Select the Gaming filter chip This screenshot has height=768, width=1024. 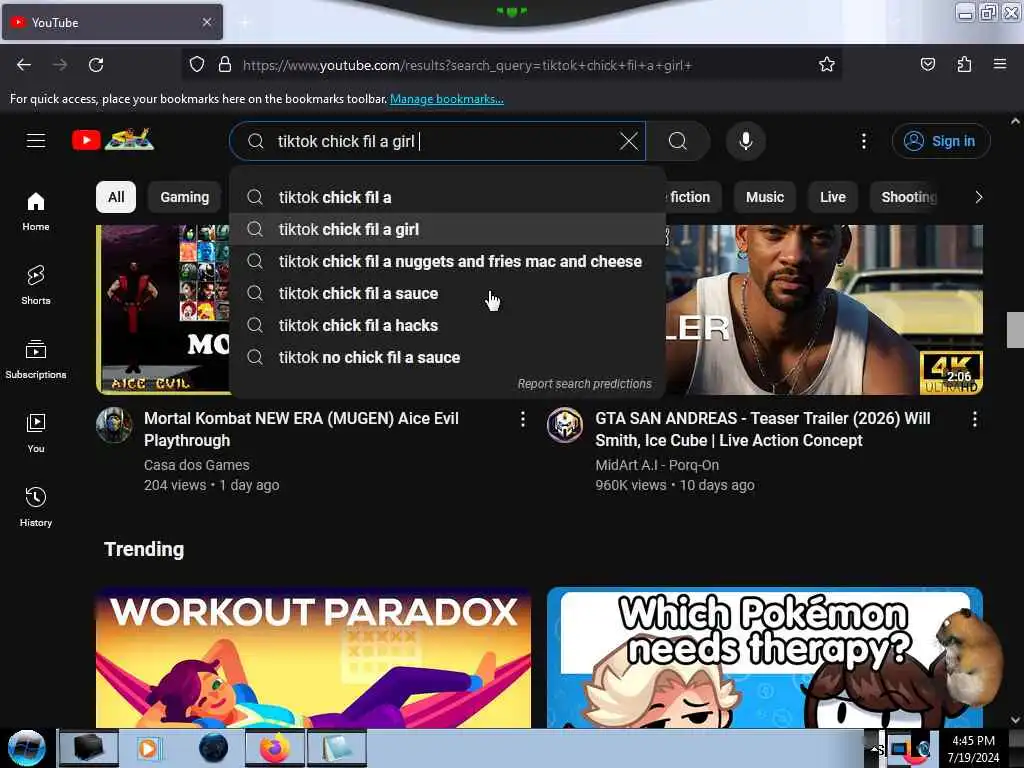coord(185,197)
